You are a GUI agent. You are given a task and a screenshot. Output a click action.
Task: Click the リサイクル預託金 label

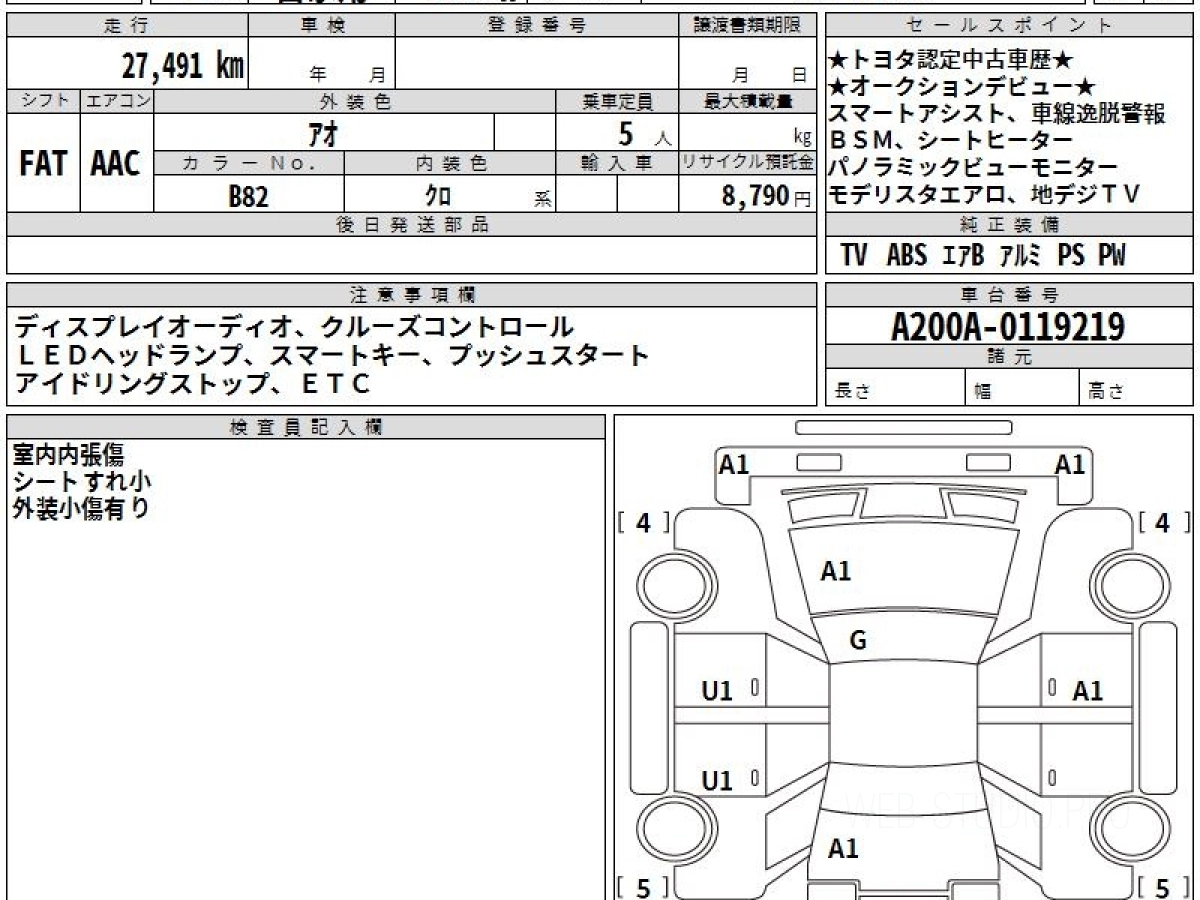pos(747,163)
